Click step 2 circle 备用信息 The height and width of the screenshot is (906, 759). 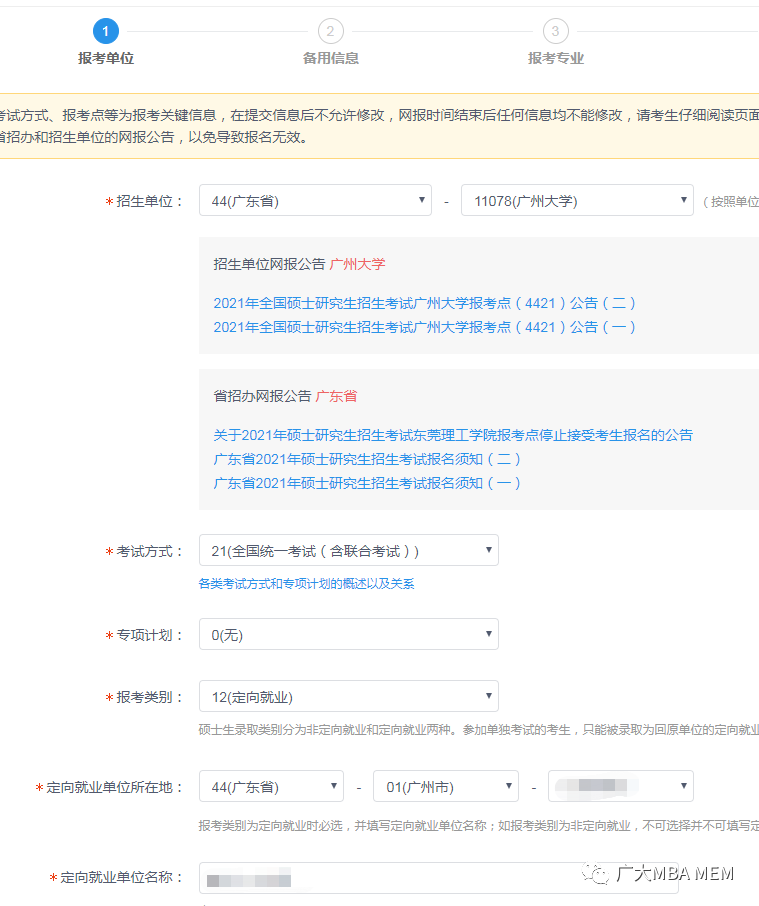click(330, 31)
